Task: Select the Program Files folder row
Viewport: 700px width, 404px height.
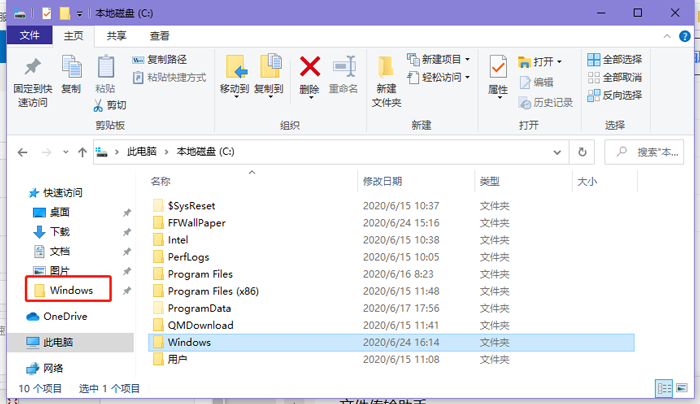Action: [x=391, y=274]
